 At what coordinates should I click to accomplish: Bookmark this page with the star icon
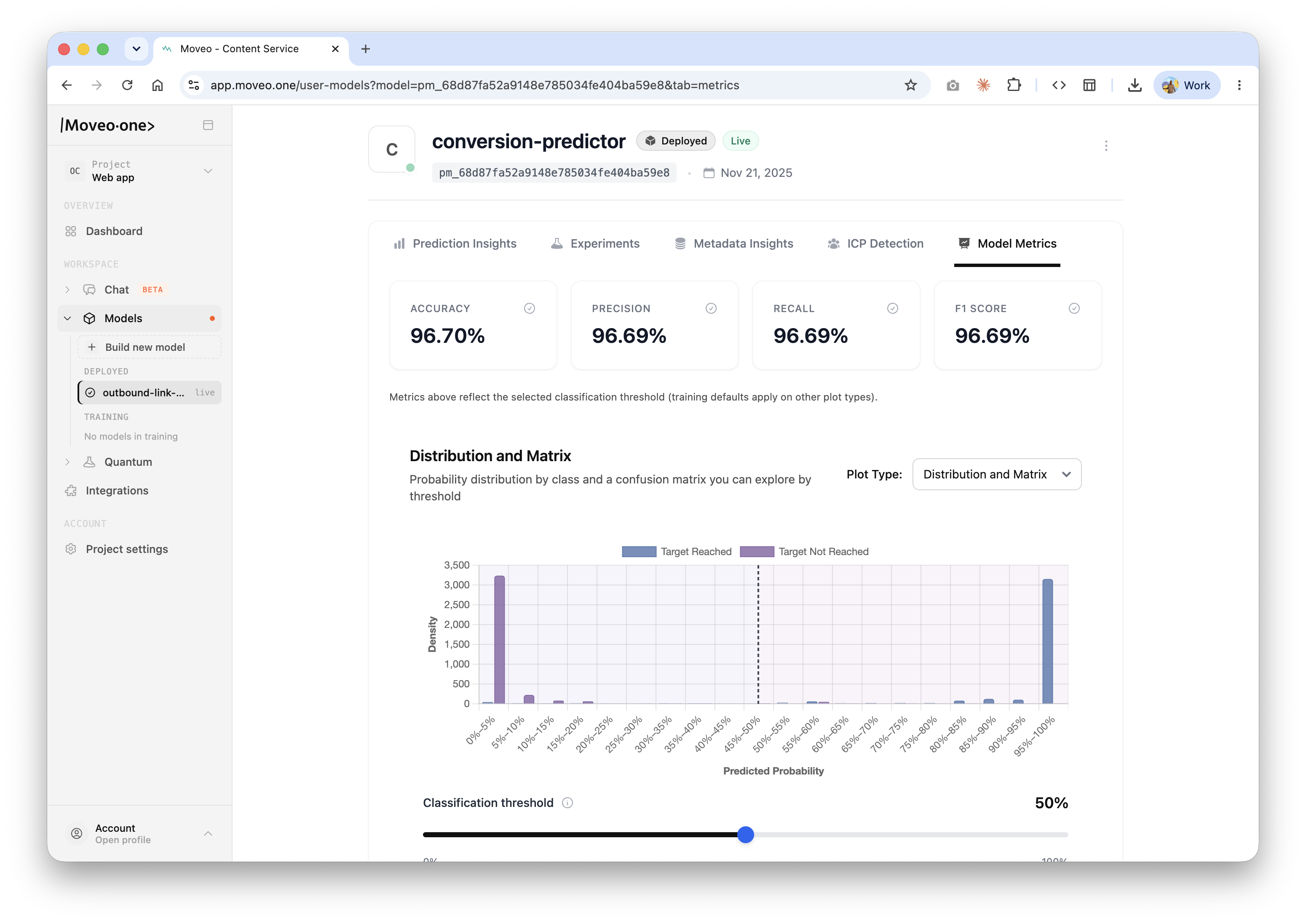910,85
